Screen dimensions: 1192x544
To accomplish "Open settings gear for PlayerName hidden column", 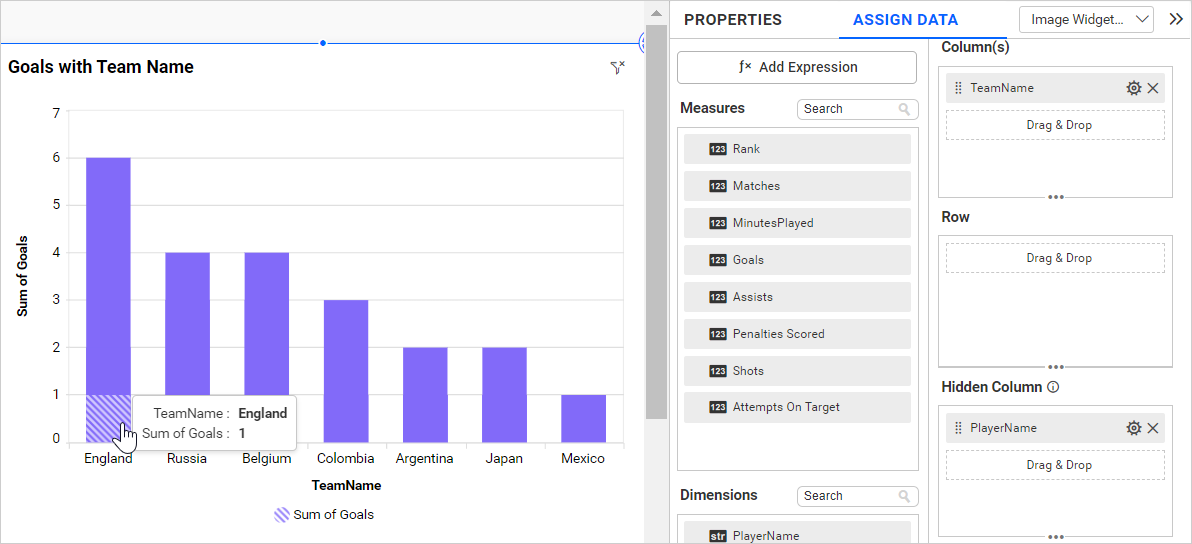I will coord(1133,428).
